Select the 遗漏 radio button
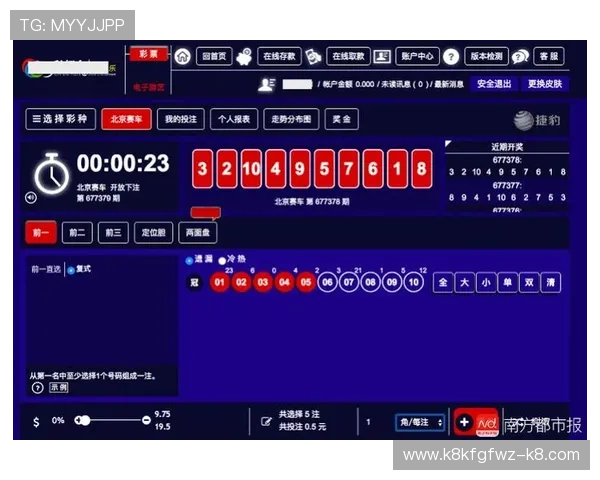The height and width of the screenshot is (480, 600). [190, 260]
